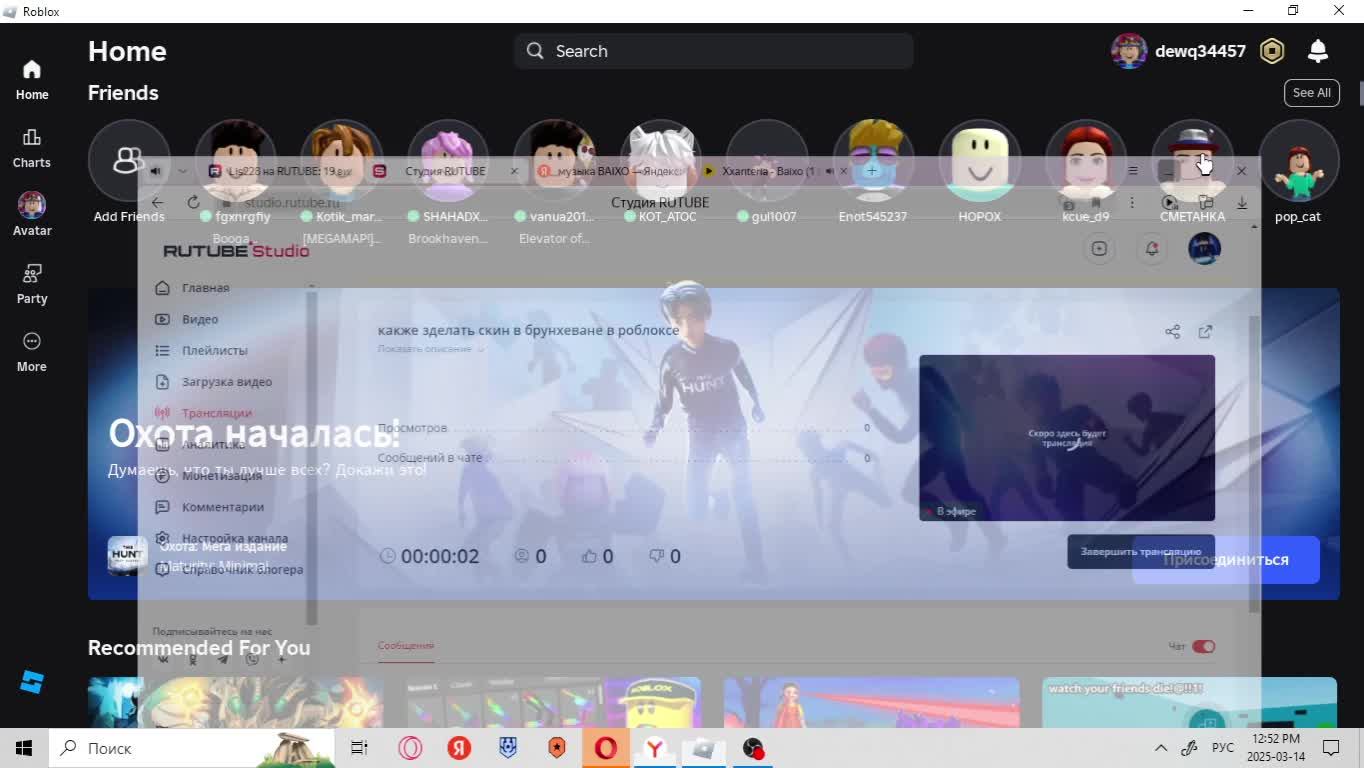Open the 'watch your friends die' game thumbnail
The image size is (1364, 768).
1189,702
